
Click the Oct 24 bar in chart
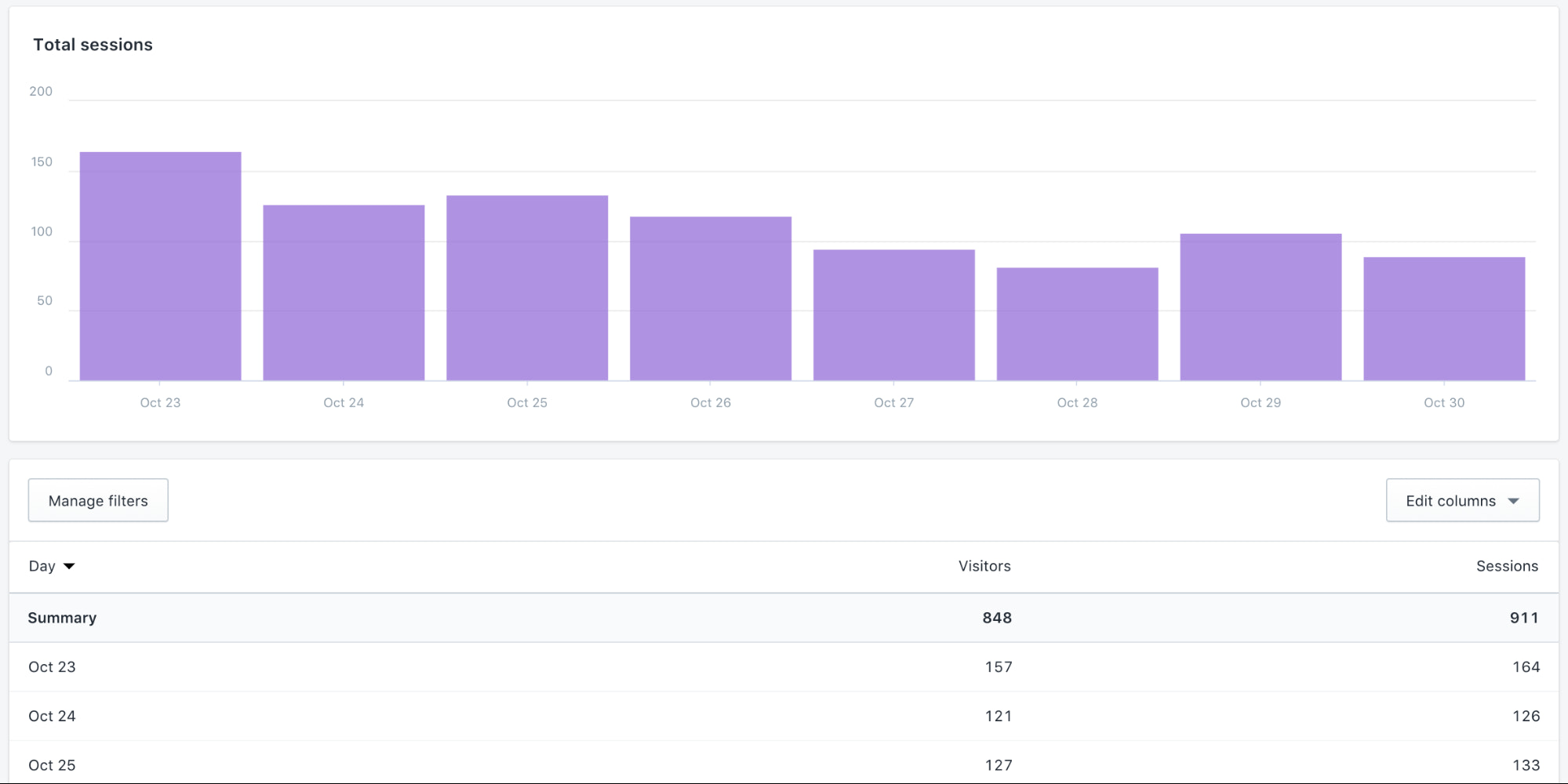(344, 292)
